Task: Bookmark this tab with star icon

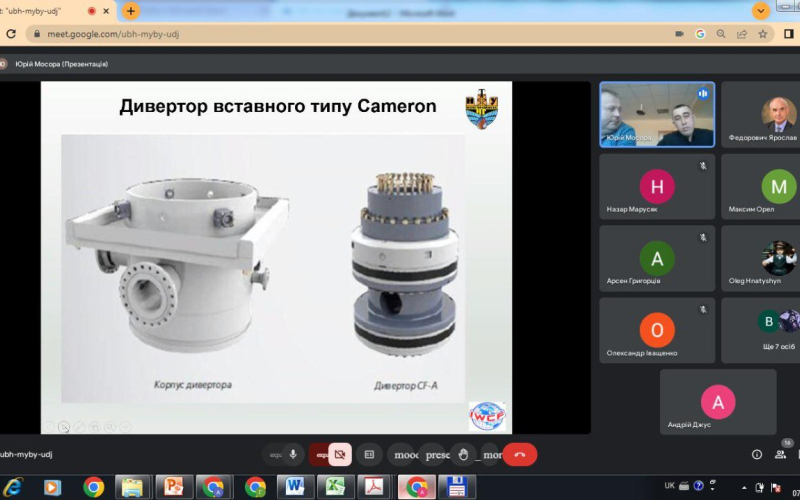Action: click(763, 34)
